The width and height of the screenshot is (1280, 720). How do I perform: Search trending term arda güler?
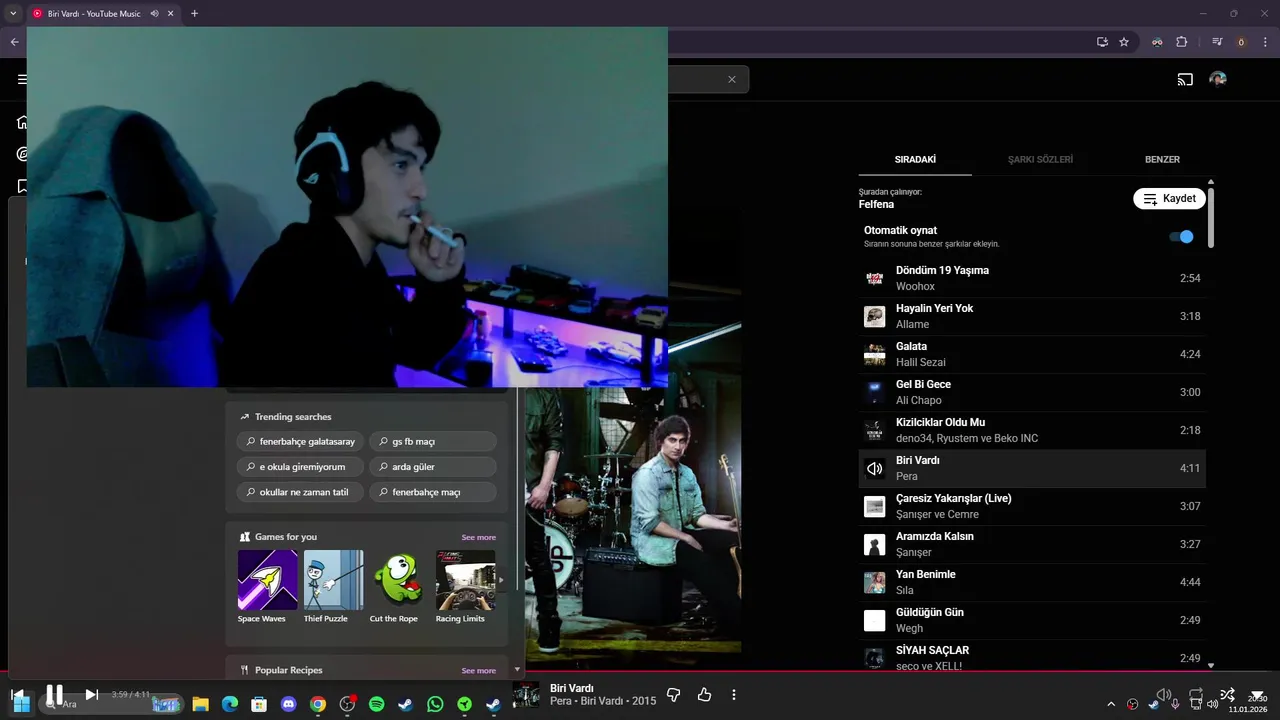[x=433, y=466]
